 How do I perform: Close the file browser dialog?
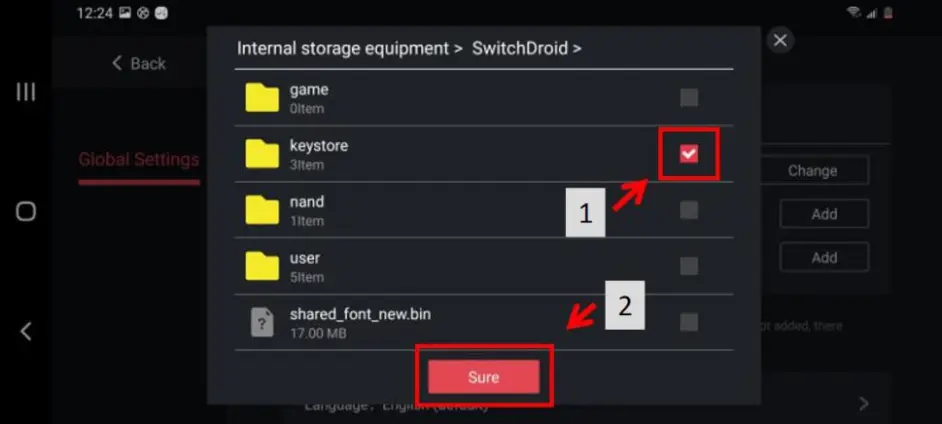pyautogui.click(x=780, y=41)
